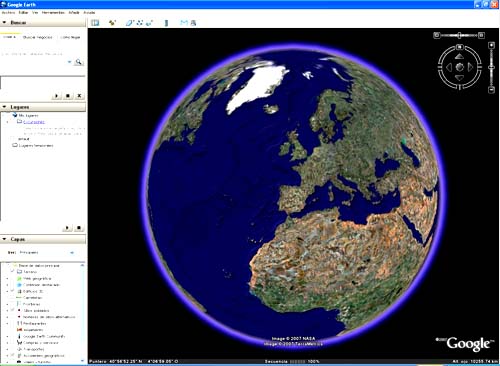
Task: Click in the fly-to search input field
Action: pyautogui.click(x=33, y=62)
